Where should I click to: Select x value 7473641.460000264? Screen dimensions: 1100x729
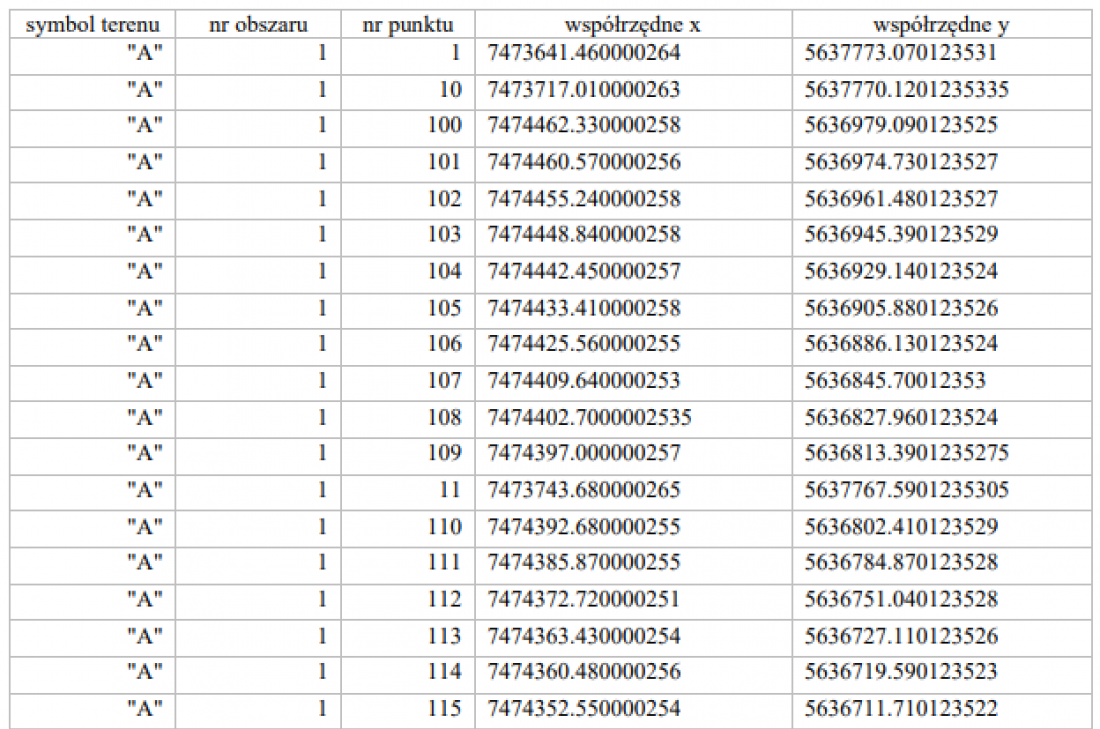(584, 53)
